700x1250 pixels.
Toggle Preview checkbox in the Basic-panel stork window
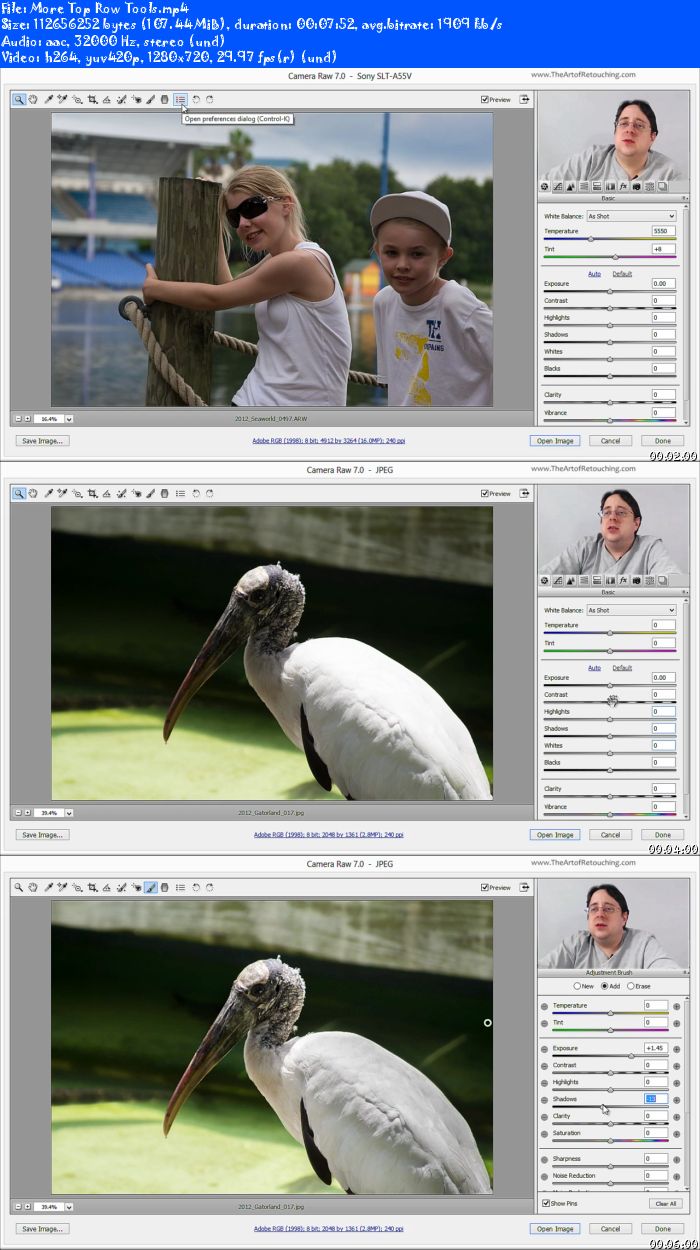(484, 493)
